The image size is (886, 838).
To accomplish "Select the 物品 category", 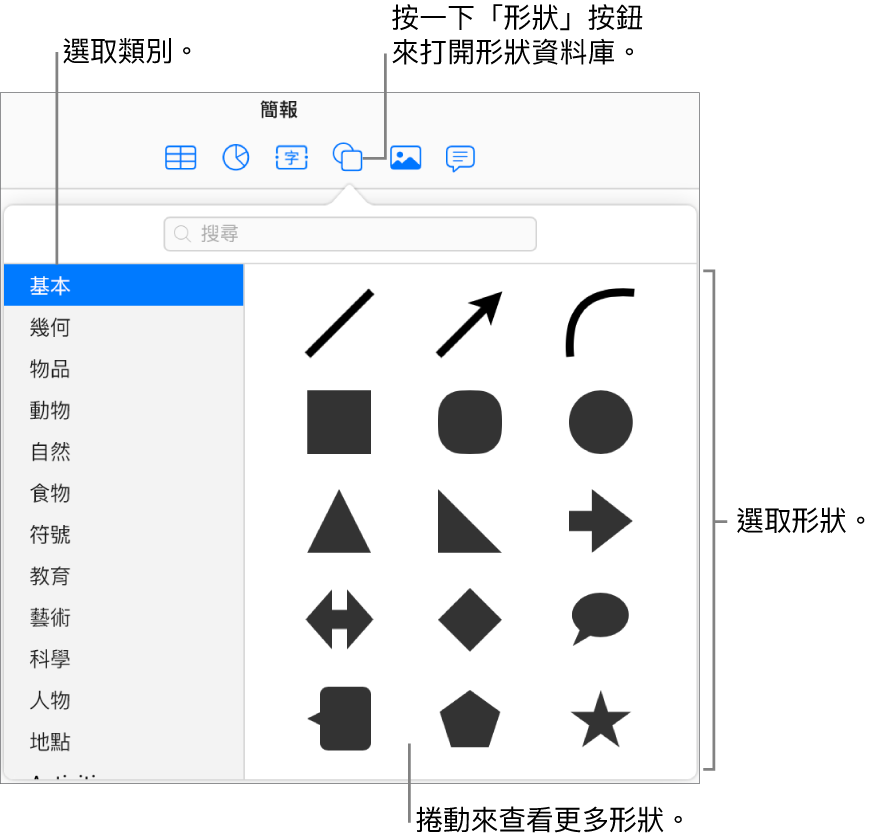I will [x=124, y=369].
